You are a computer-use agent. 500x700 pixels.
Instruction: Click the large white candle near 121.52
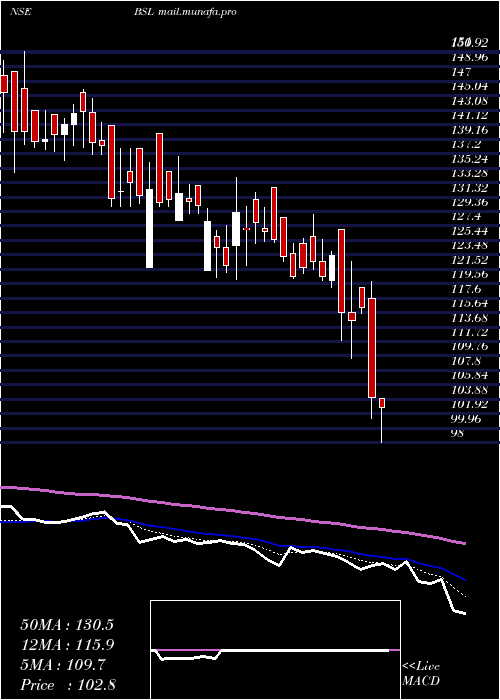[150, 229]
